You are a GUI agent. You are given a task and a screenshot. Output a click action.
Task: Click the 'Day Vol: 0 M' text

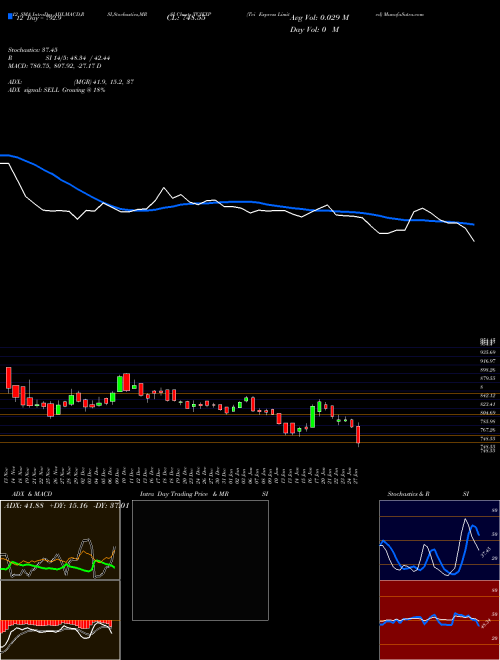(314, 30)
